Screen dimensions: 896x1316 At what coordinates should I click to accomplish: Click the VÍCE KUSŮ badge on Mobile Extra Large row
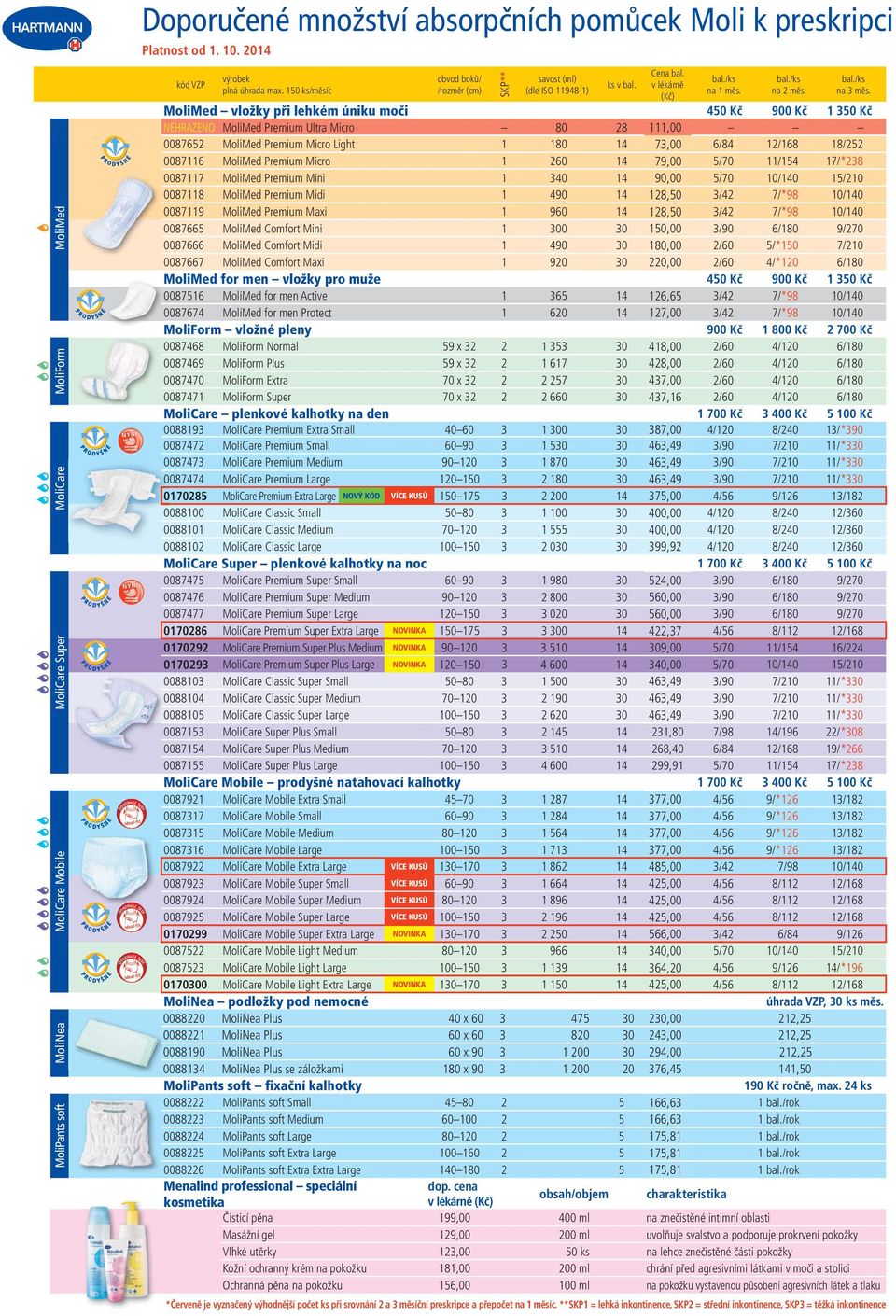pos(409,867)
